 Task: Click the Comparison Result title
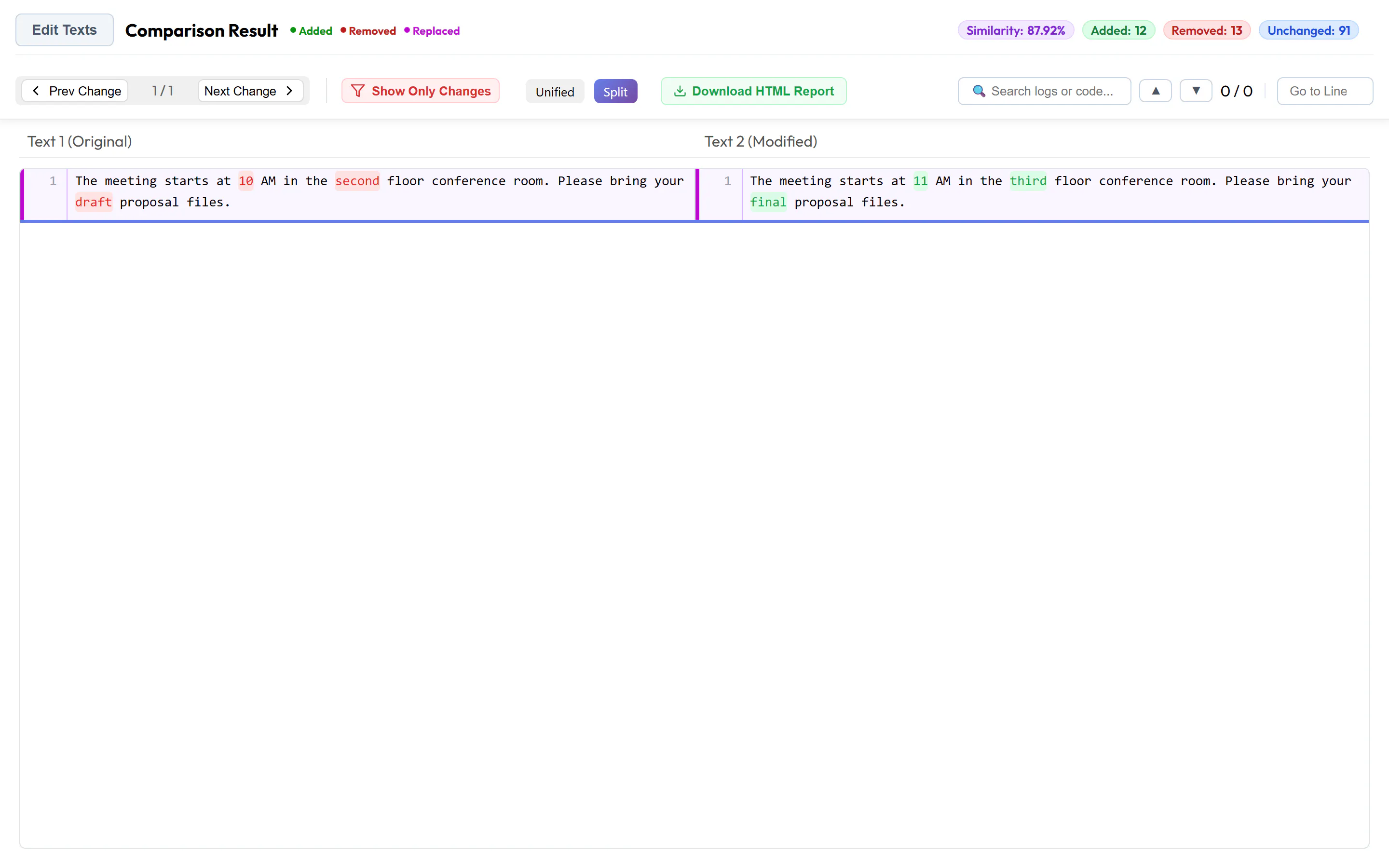(202, 30)
